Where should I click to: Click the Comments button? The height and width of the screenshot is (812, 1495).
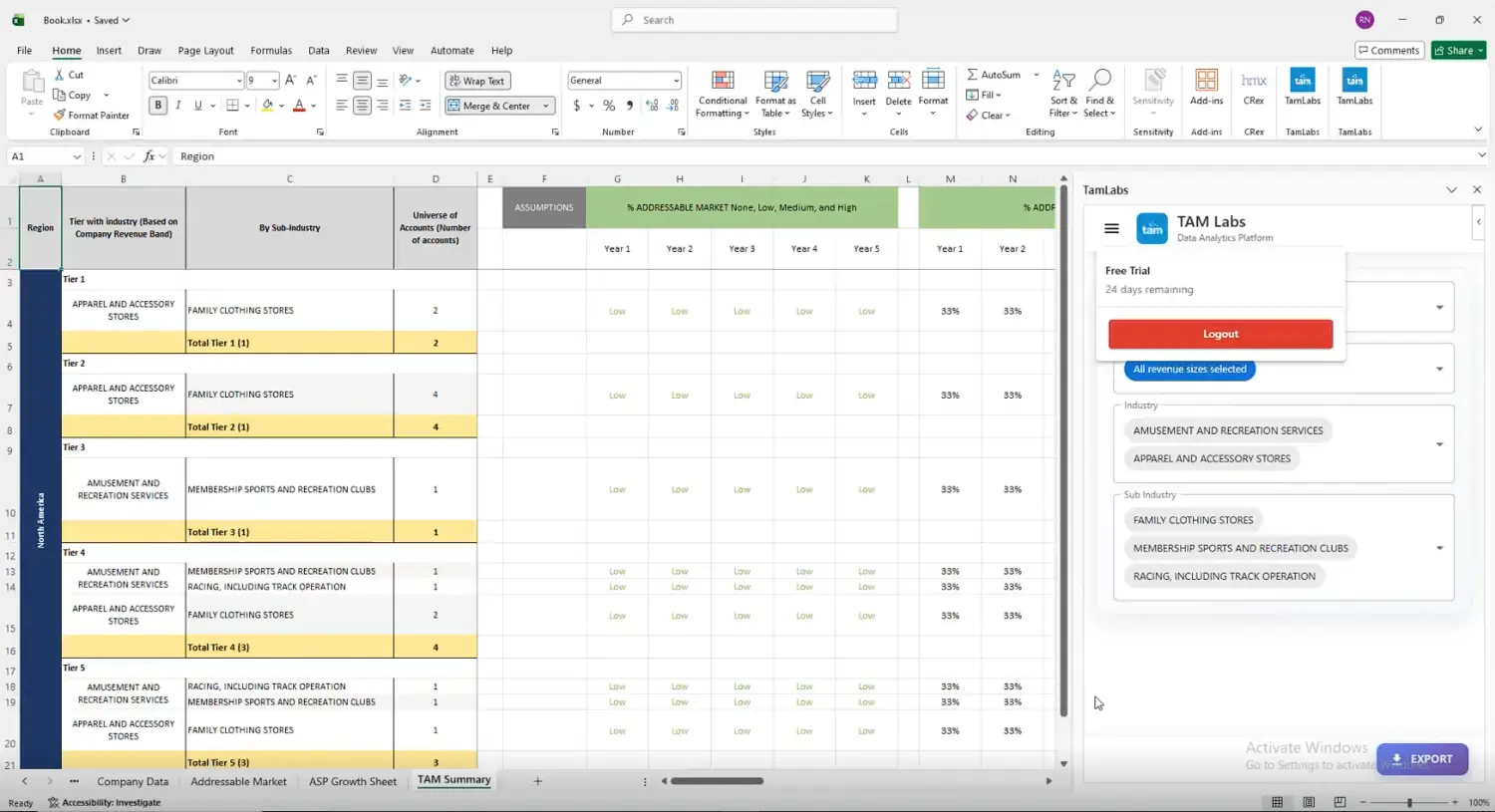pyautogui.click(x=1387, y=50)
